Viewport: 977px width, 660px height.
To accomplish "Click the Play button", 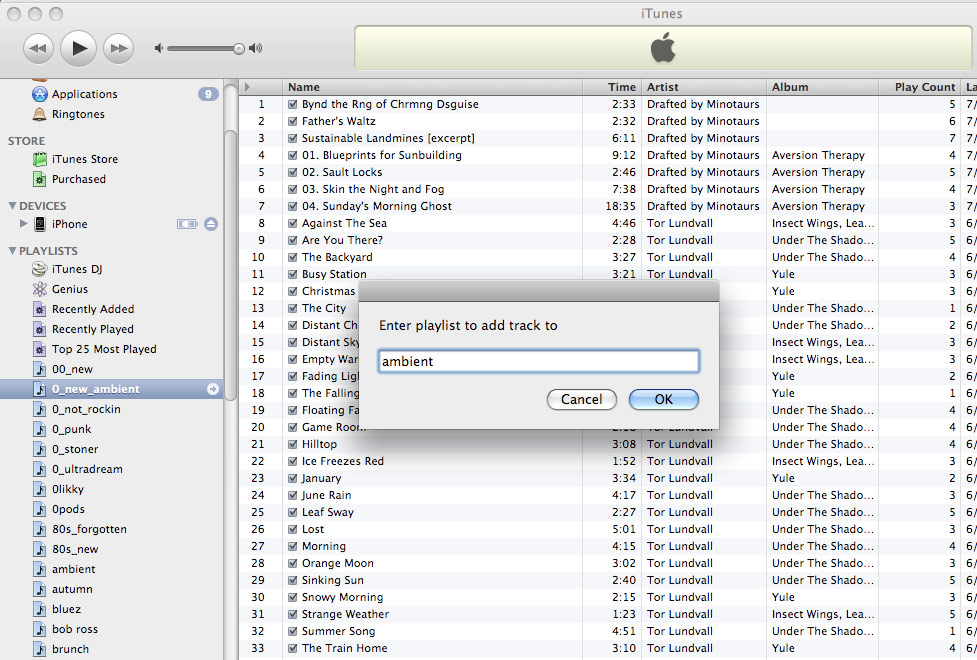I will click(x=79, y=48).
